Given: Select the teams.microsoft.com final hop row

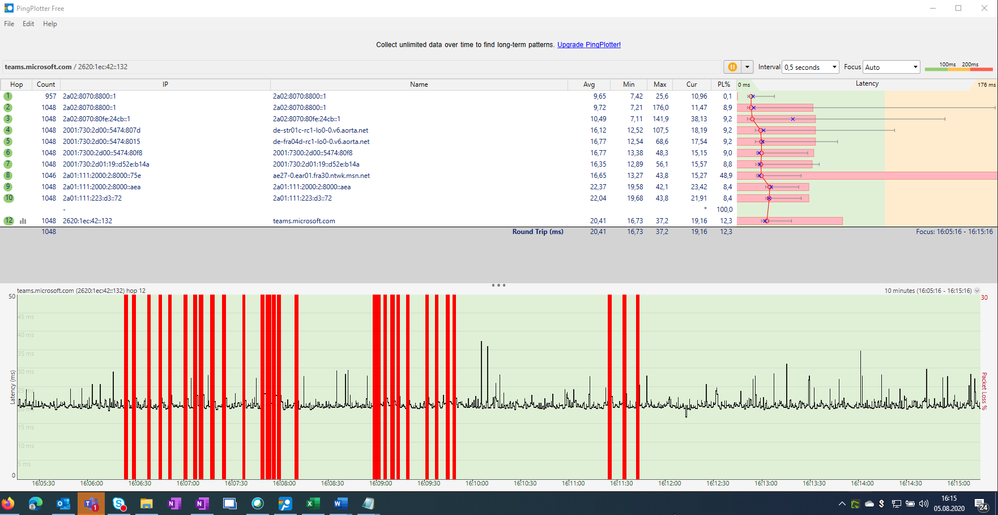Looking at the screenshot, I should click(x=305, y=221).
